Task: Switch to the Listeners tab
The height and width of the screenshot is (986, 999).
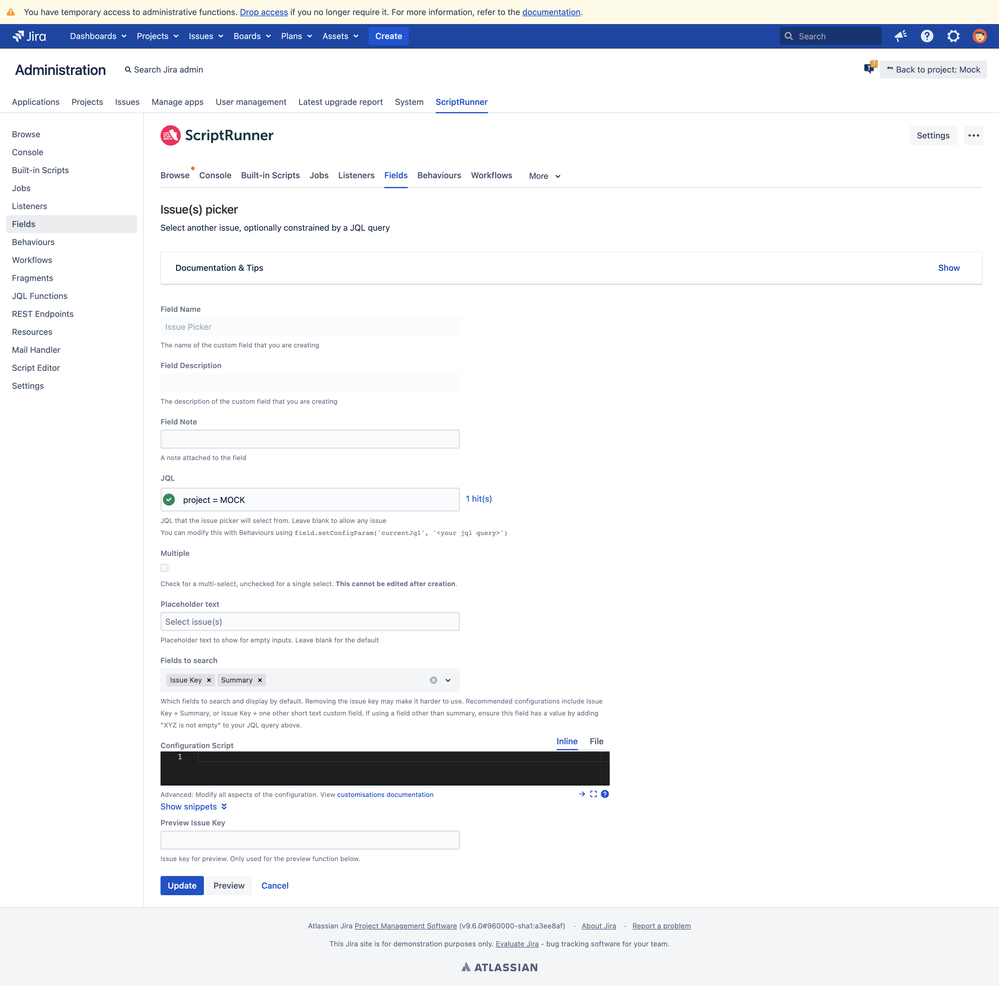Action: (x=356, y=175)
